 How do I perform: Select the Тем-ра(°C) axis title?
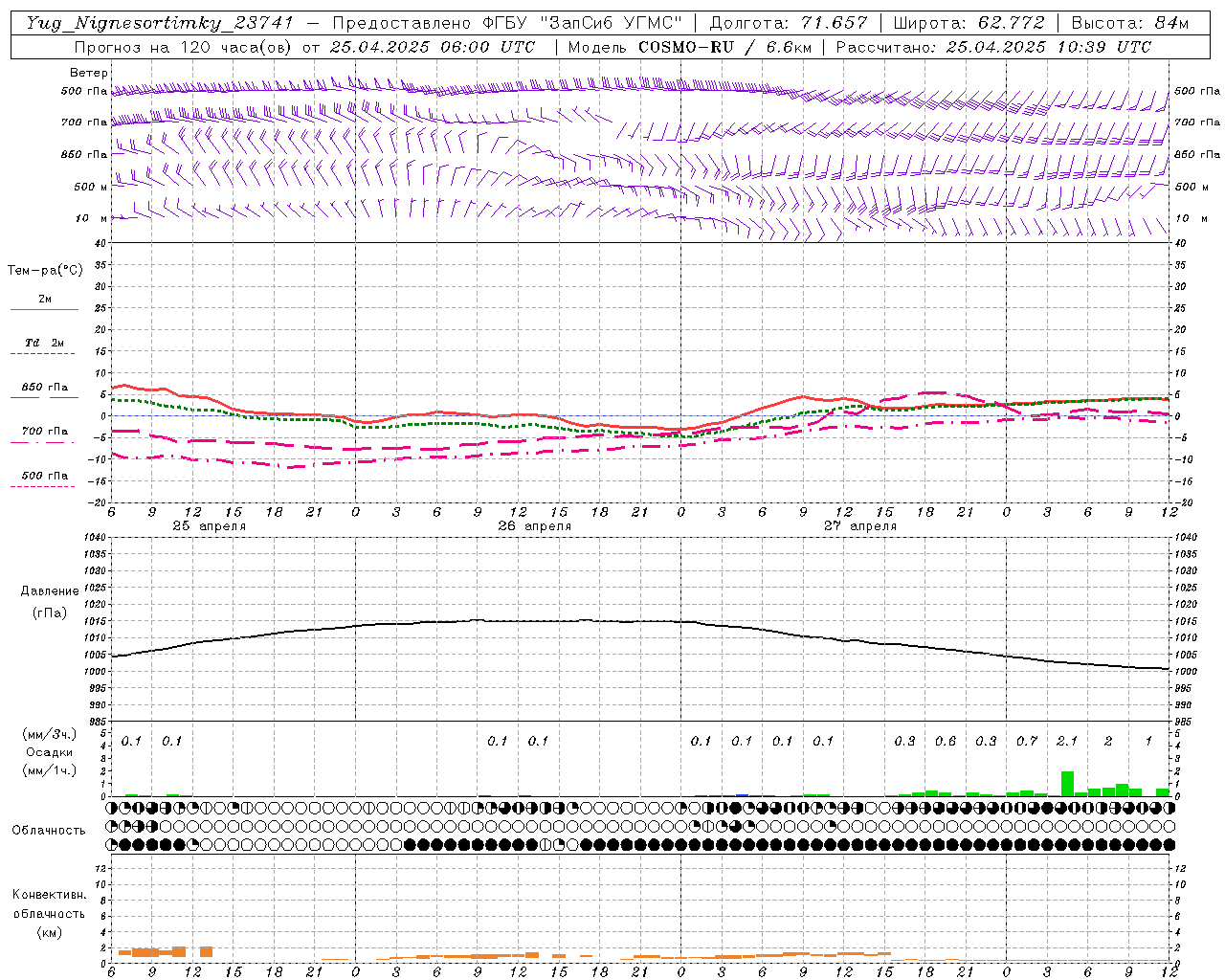coord(45,271)
